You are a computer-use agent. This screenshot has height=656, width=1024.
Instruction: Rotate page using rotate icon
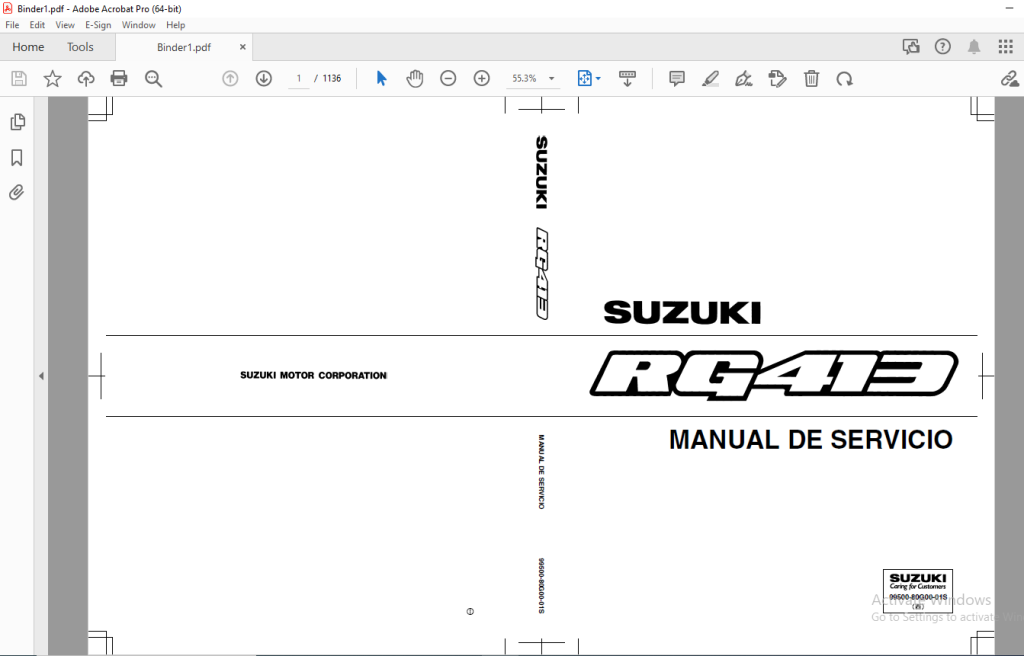(844, 79)
